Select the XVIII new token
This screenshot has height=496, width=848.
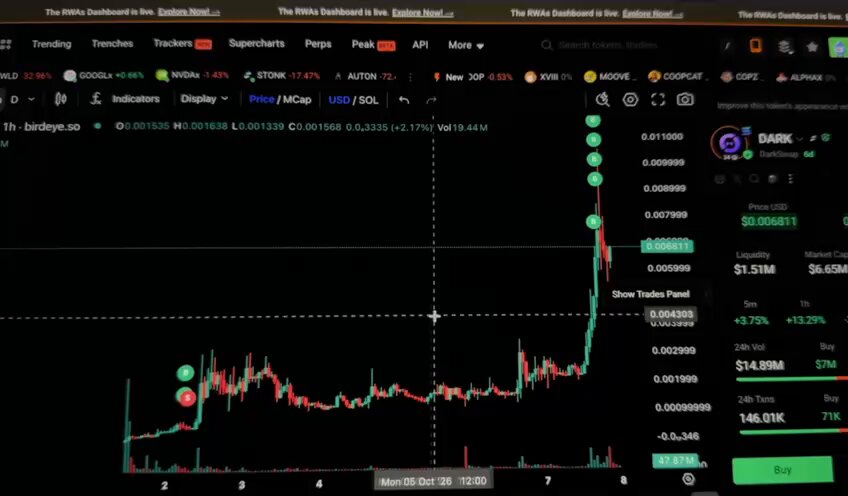click(x=548, y=77)
